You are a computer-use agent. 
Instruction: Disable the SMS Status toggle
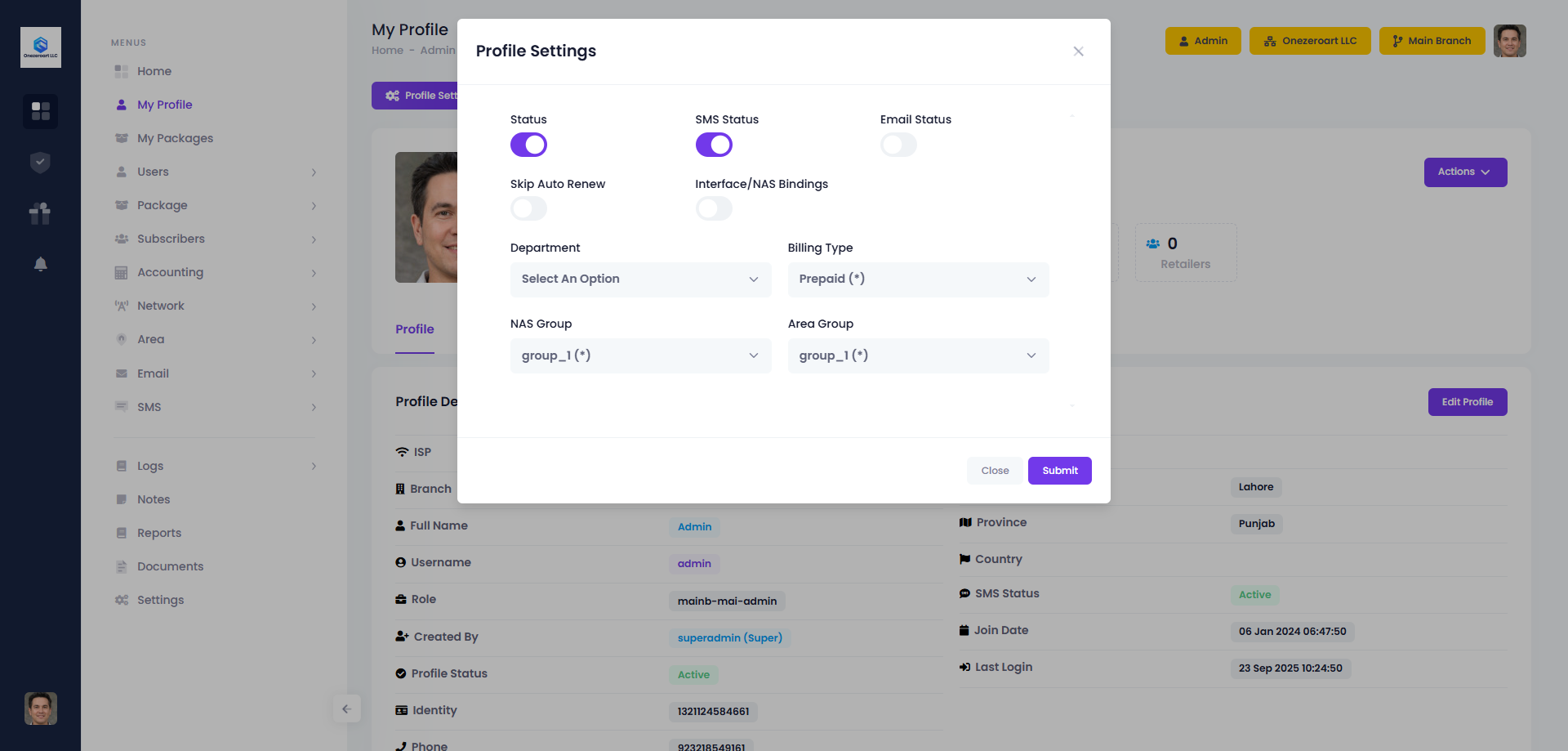pyautogui.click(x=714, y=145)
